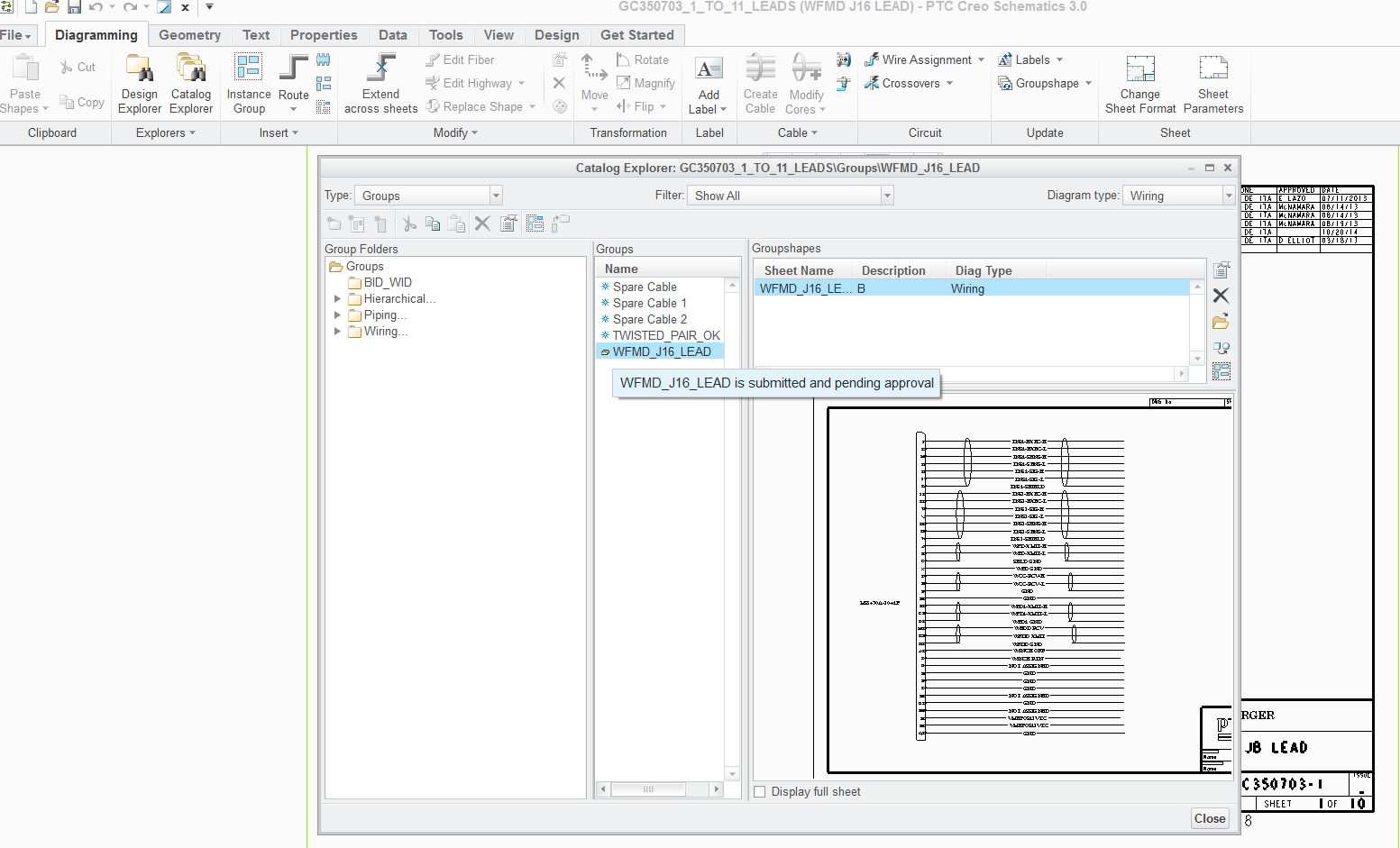The image size is (1400, 848).
Task: Switch to the Tools tab
Action: pyautogui.click(x=446, y=35)
